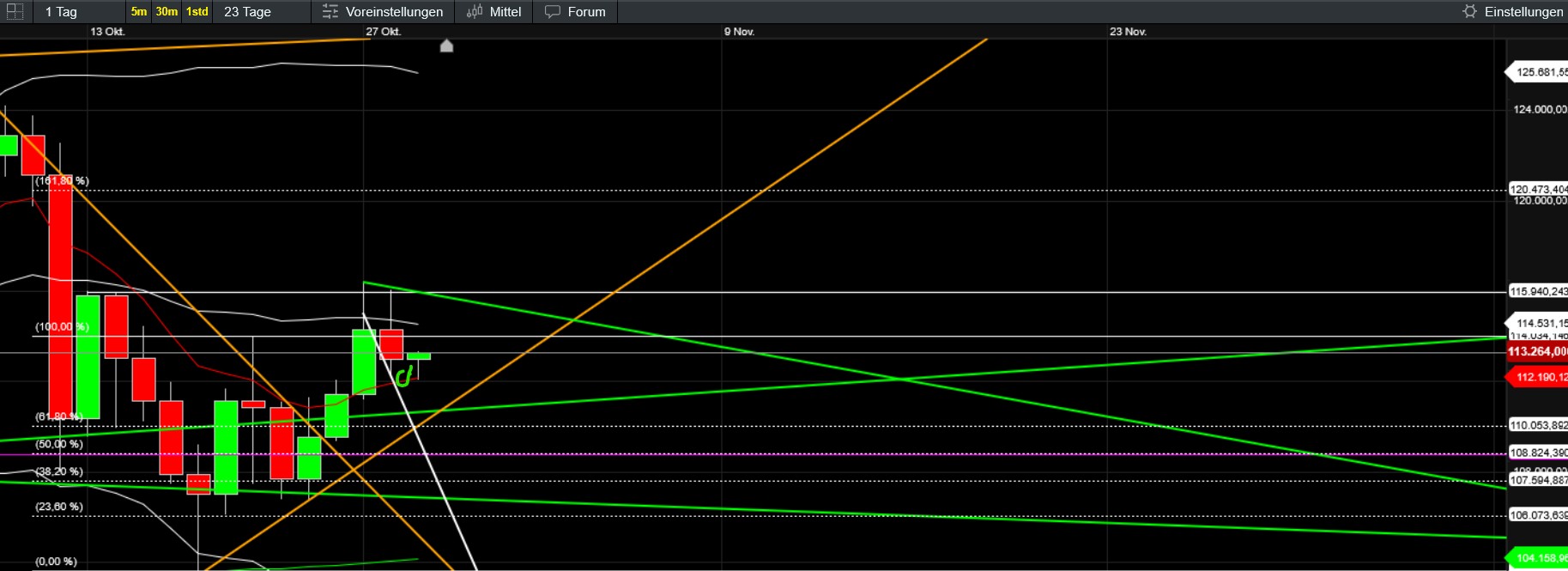Expand the Voreinstellungen presets menu
1568x571 pixels.
click(x=394, y=11)
